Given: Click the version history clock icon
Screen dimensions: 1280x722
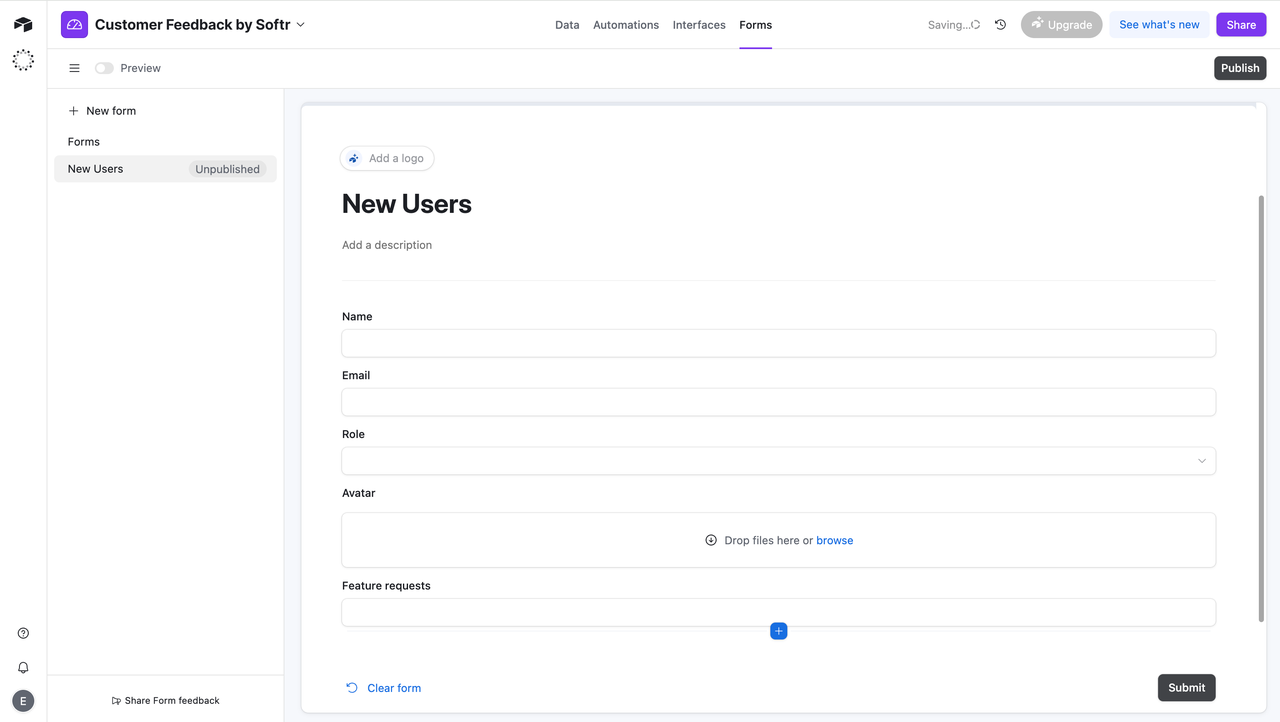Looking at the screenshot, I should [x=1000, y=24].
